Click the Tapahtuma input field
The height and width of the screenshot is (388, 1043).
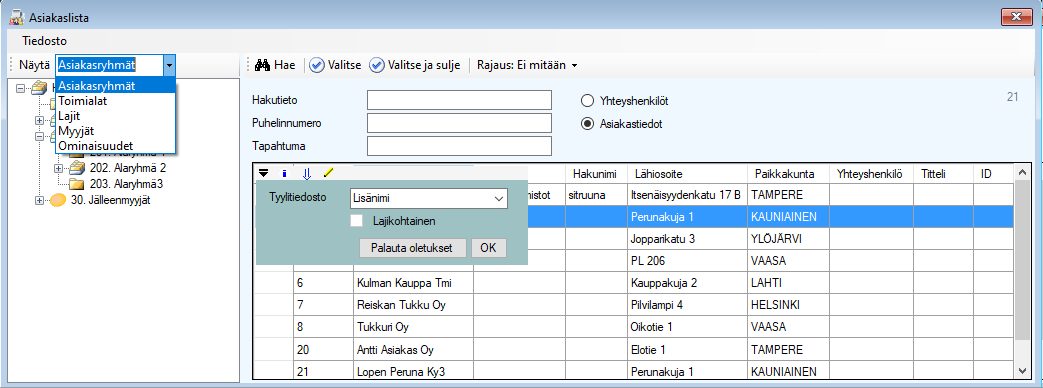[460, 146]
